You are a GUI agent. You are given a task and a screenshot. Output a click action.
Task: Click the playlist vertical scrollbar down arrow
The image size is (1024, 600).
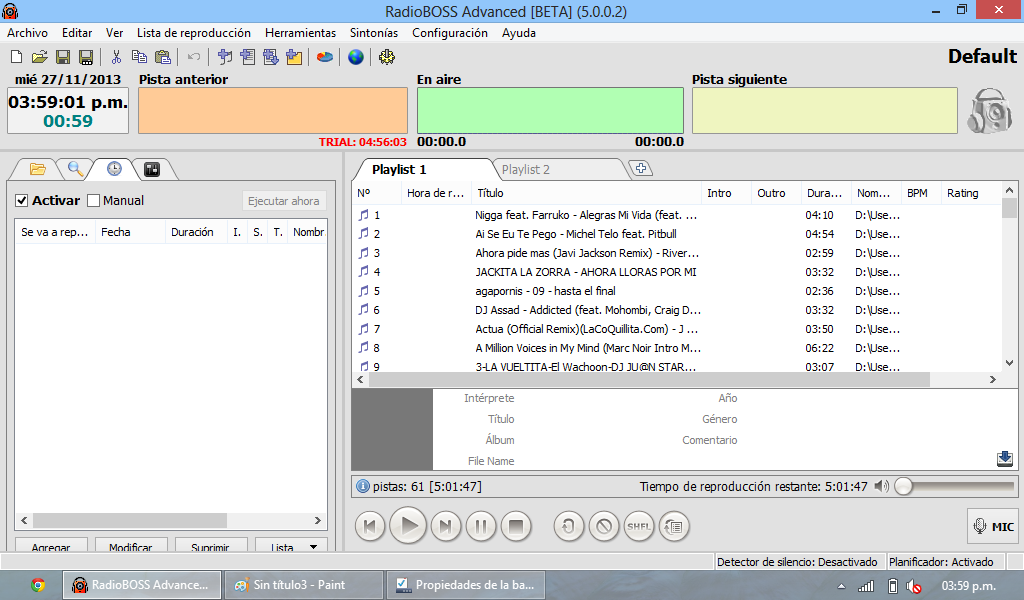coord(1010,363)
